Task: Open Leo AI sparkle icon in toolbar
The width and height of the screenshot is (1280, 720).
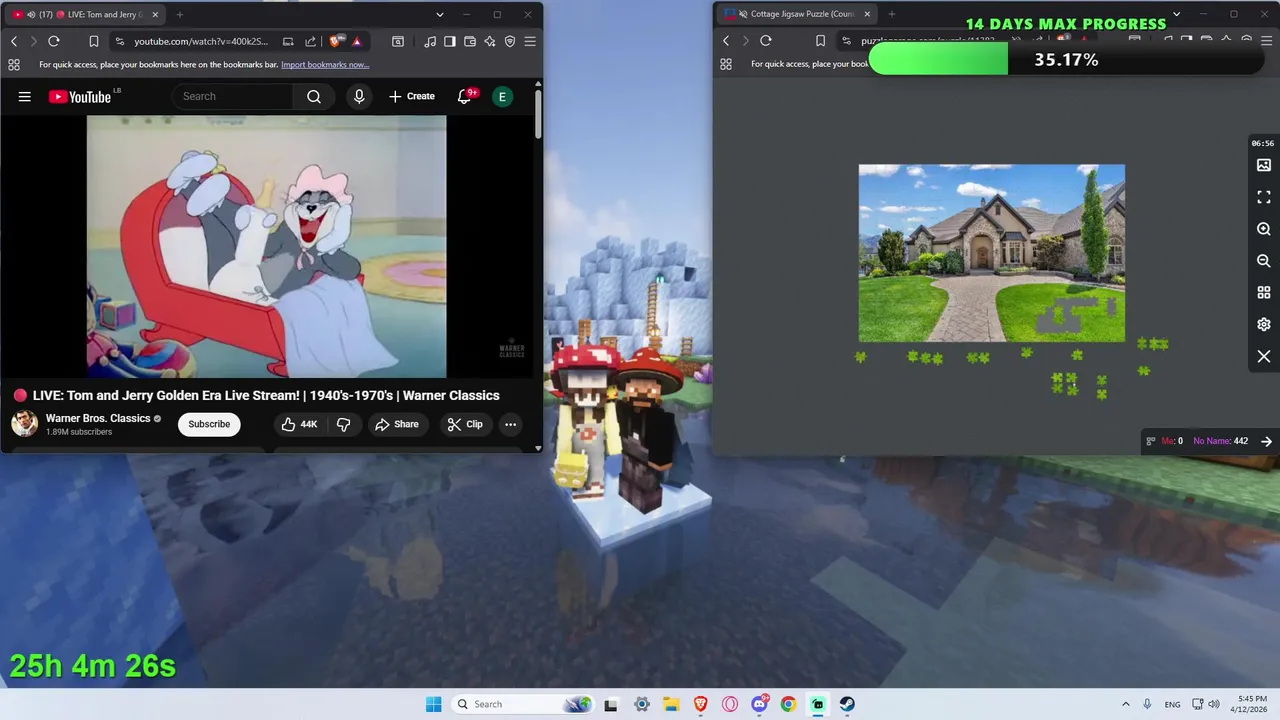Action: (490, 41)
